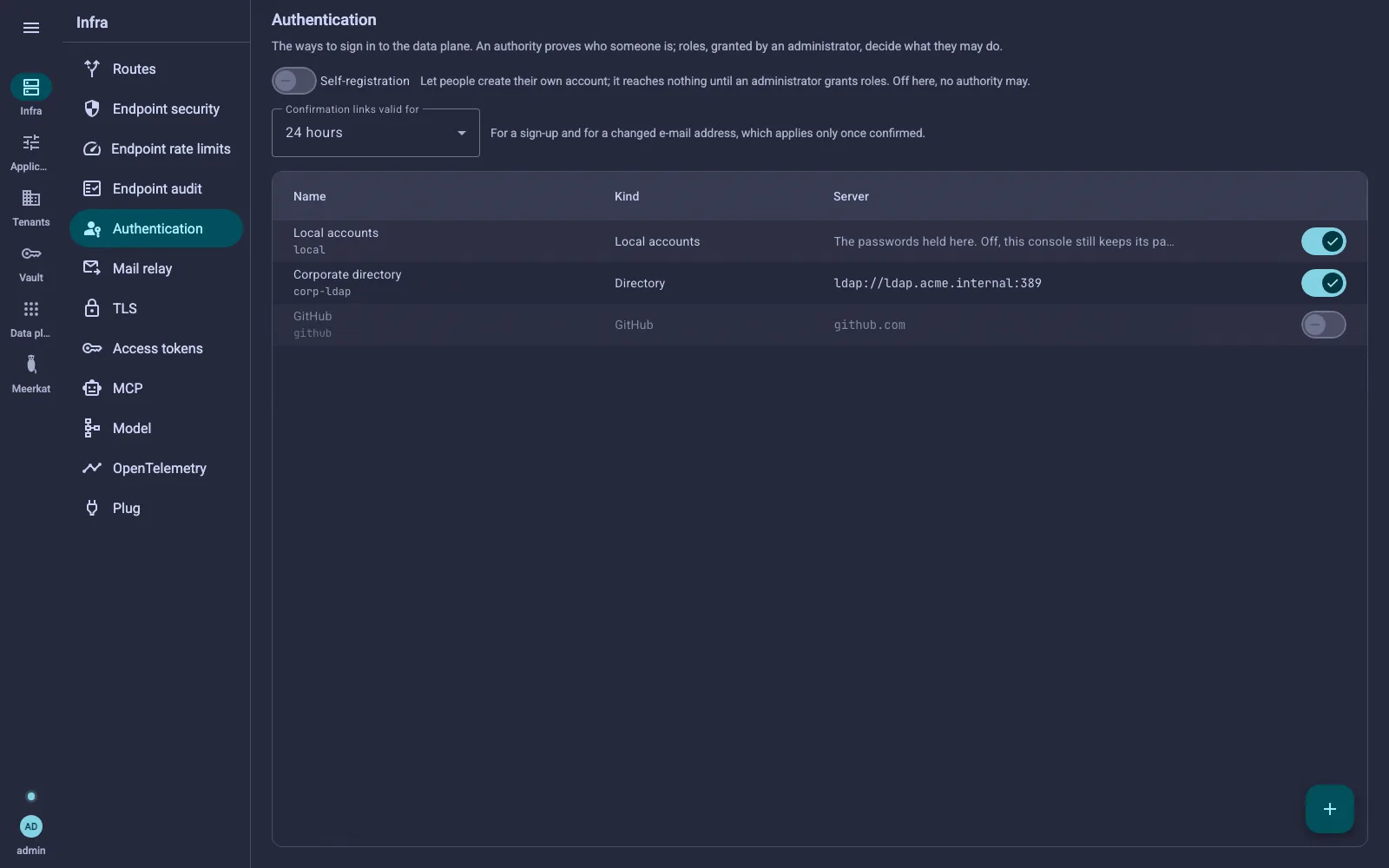
Task: Click the Endpoint audit checklist icon
Action: coord(92,188)
